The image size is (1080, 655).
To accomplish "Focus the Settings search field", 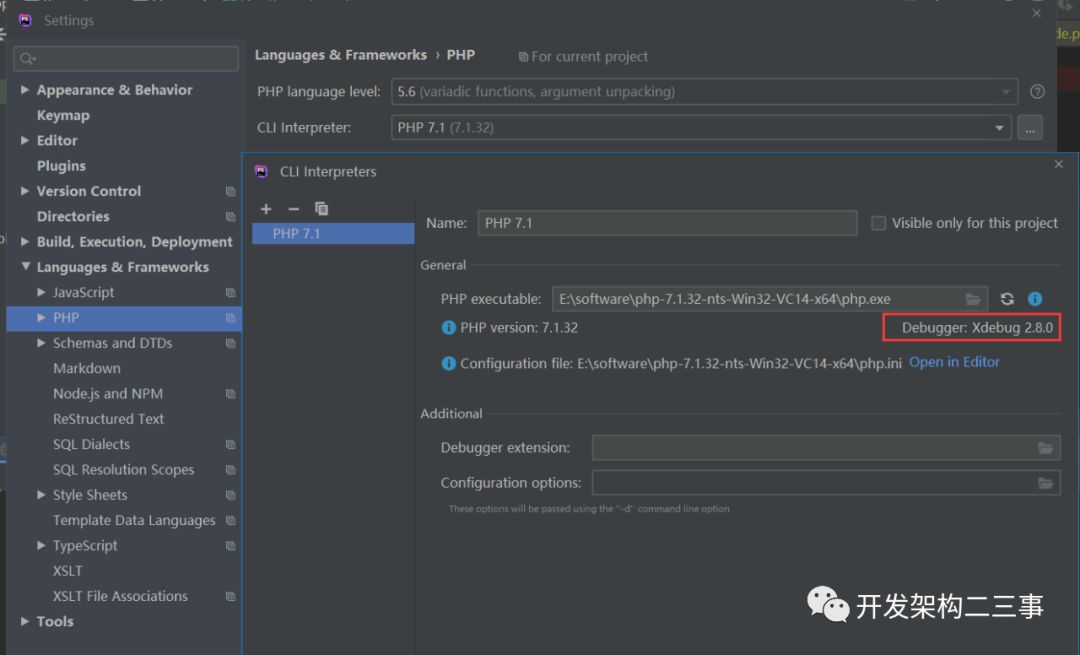I will [126, 59].
